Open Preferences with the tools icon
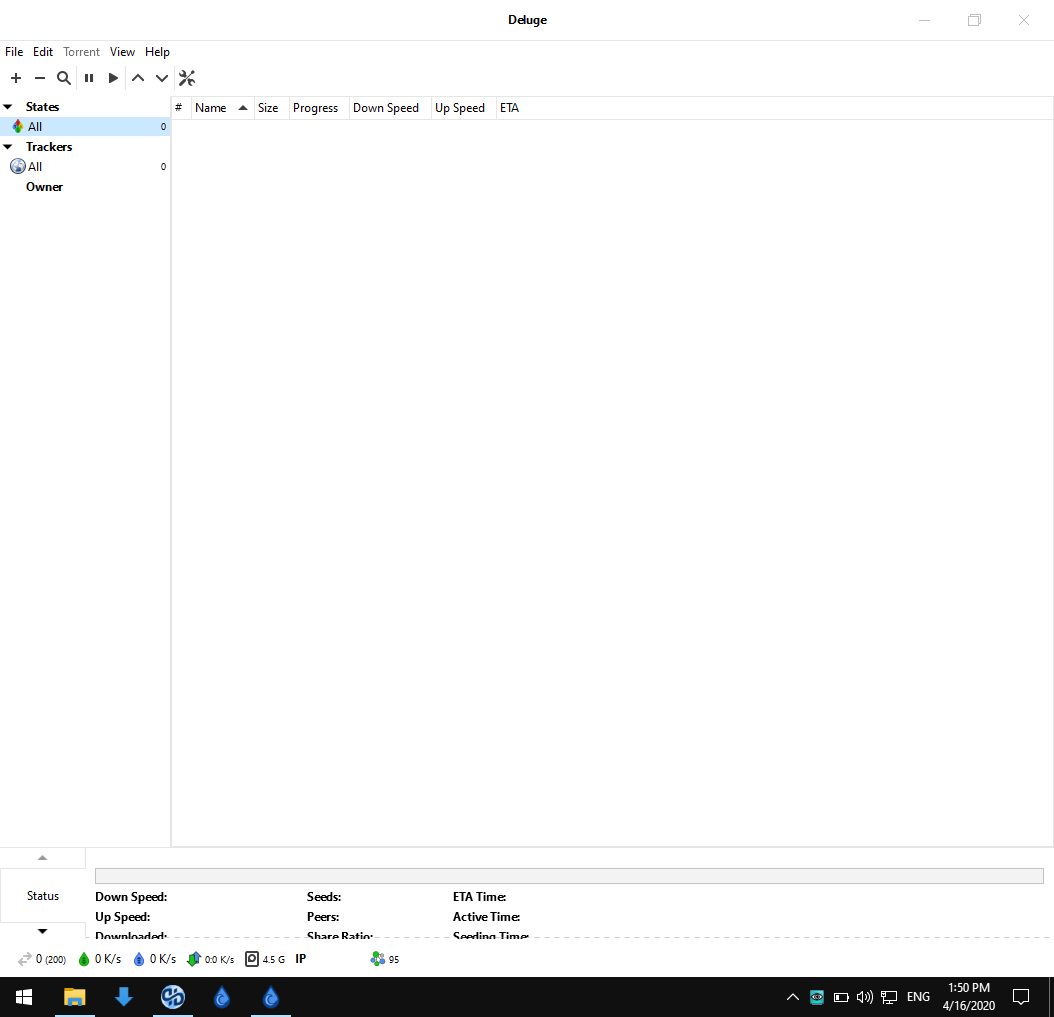Viewport: 1054px width, 1017px height. click(x=187, y=78)
